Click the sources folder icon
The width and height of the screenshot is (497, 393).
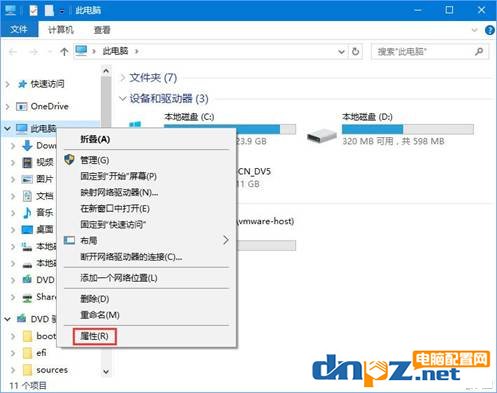pyautogui.click(x=27, y=370)
